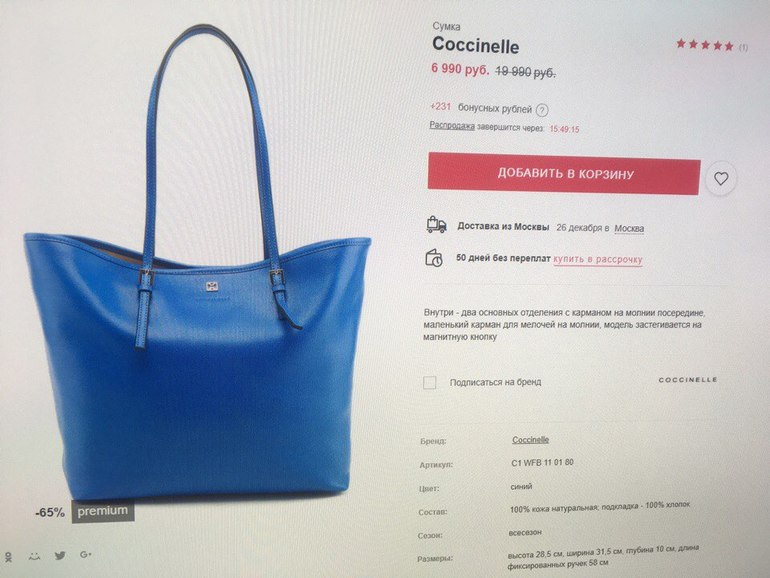The height and width of the screenshot is (578, 770).
Task: Click the COCCINELLE brand logo
Action: 688,380
